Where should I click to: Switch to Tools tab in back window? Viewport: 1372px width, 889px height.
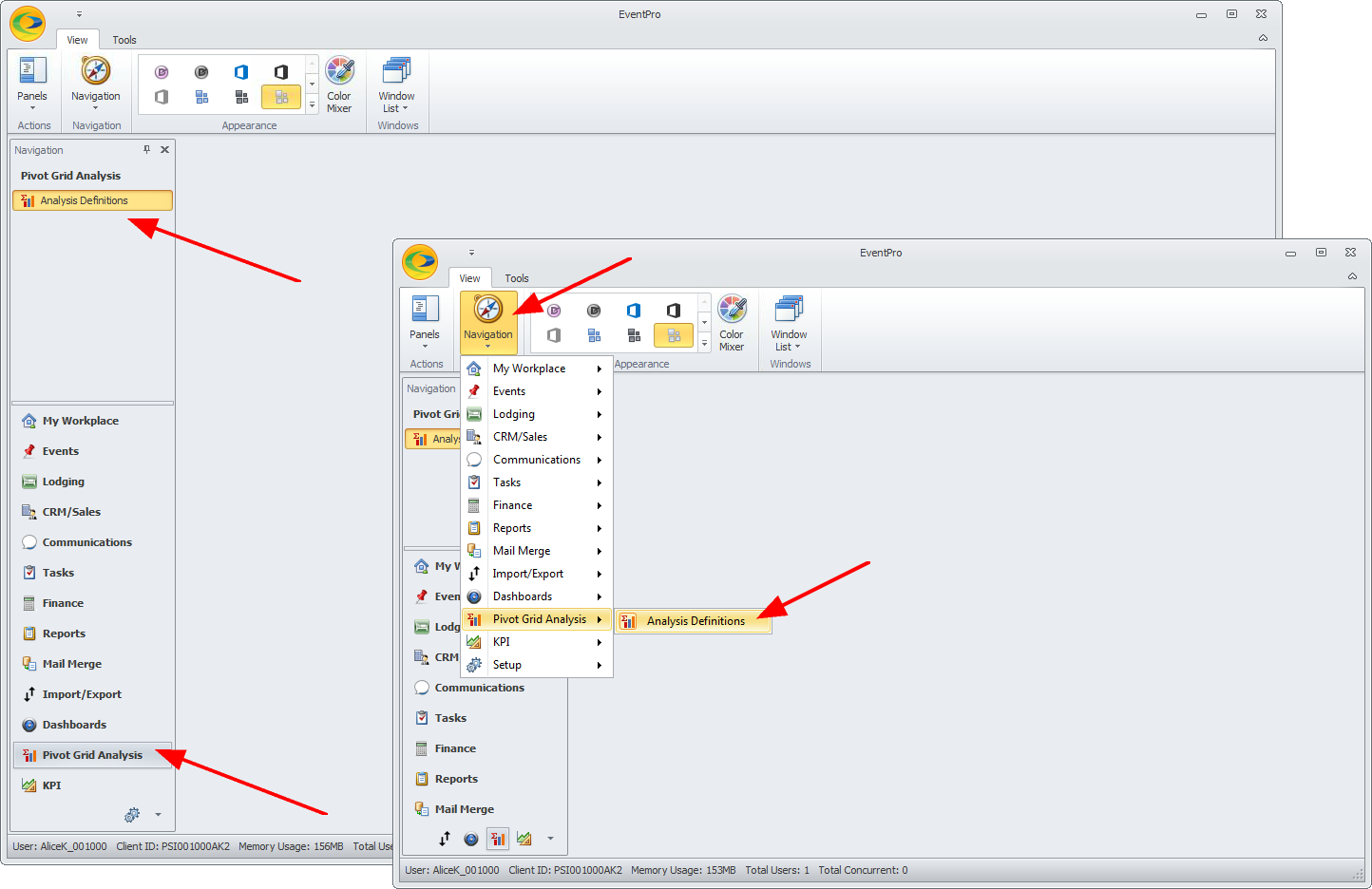click(124, 40)
